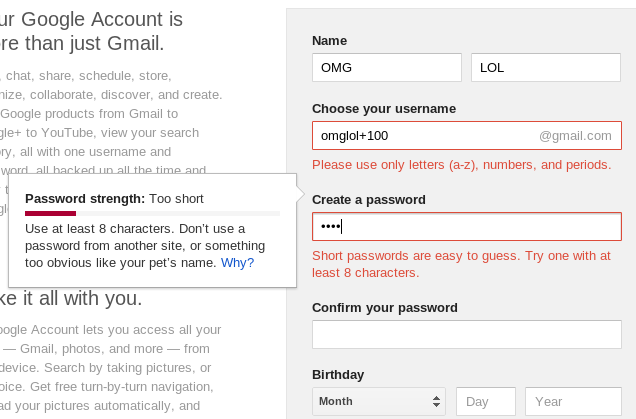
Task: Click the @gmail.com suffix text
Action: click(x=575, y=135)
